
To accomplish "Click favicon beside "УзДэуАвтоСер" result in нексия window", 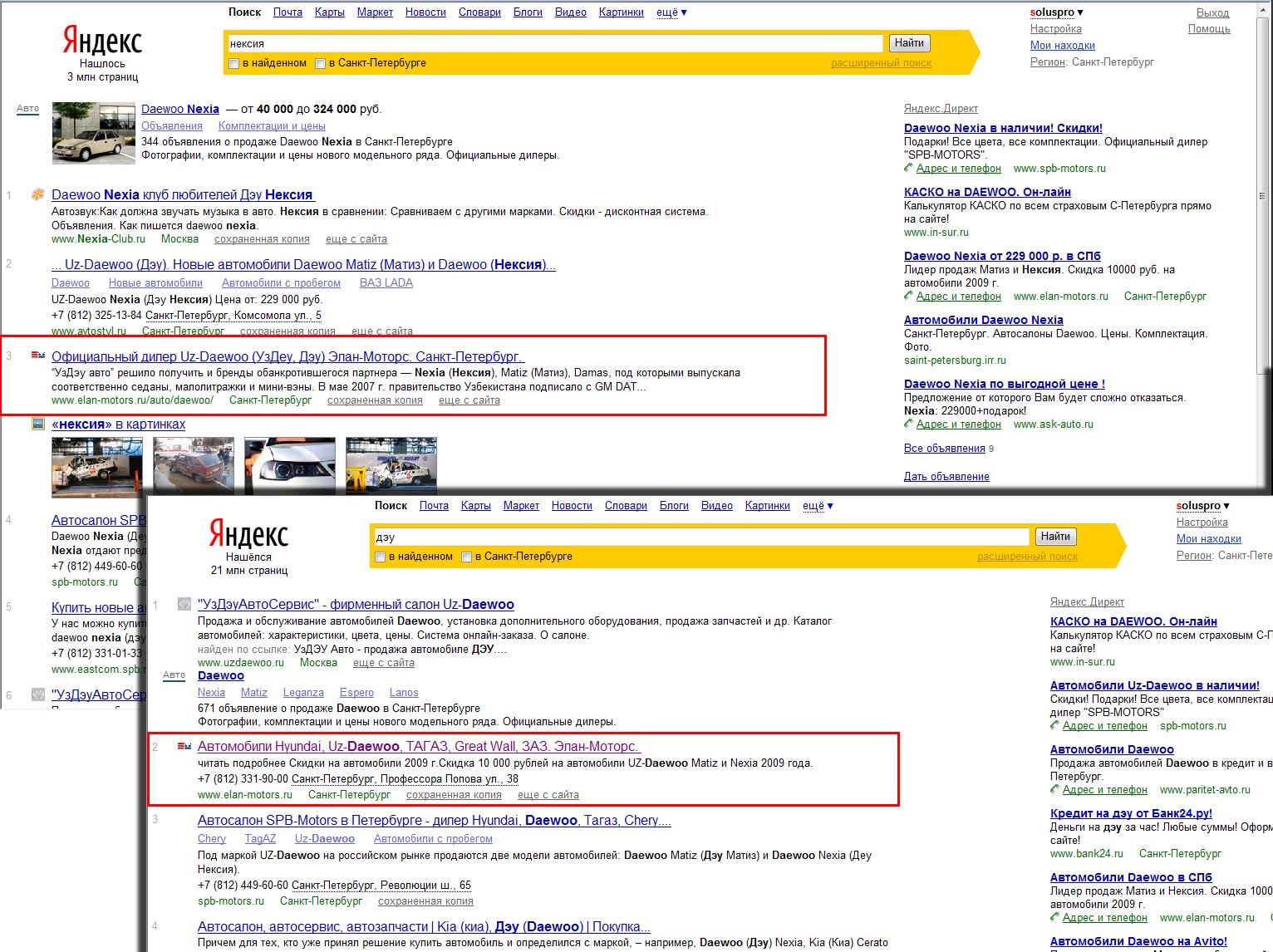I will (38, 694).
